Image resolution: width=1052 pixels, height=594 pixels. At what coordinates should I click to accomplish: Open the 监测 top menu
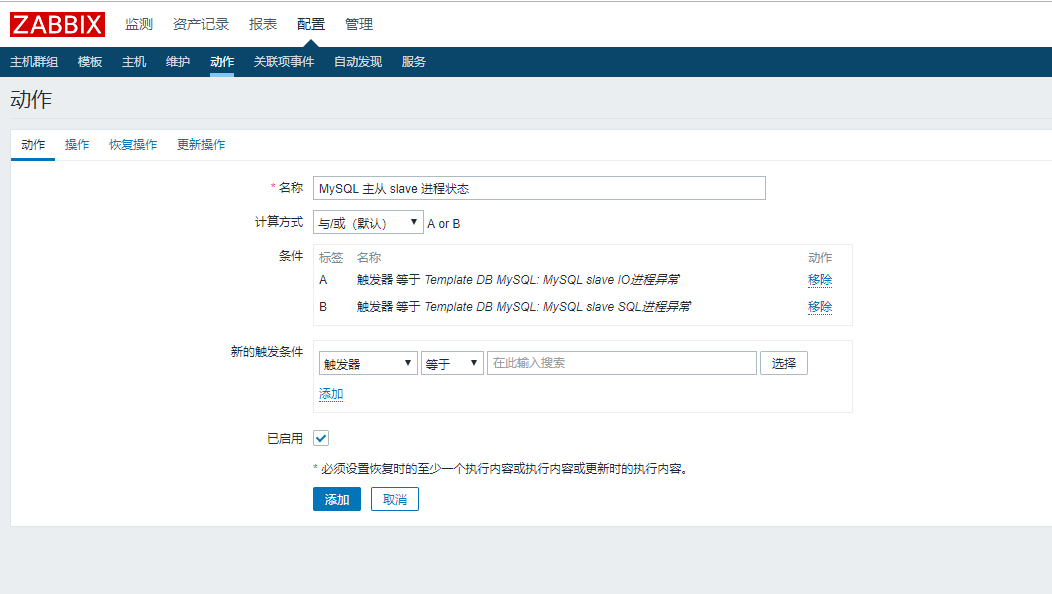pos(139,24)
